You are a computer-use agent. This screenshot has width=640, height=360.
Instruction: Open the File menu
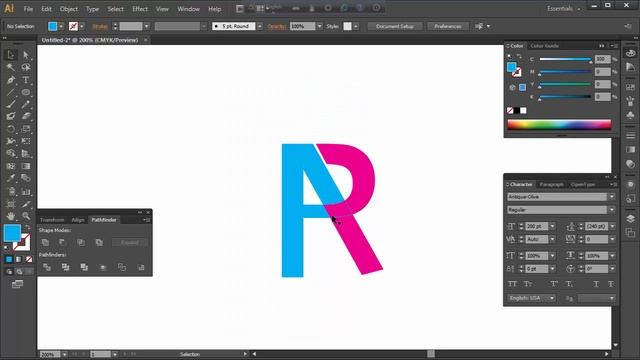click(28, 9)
